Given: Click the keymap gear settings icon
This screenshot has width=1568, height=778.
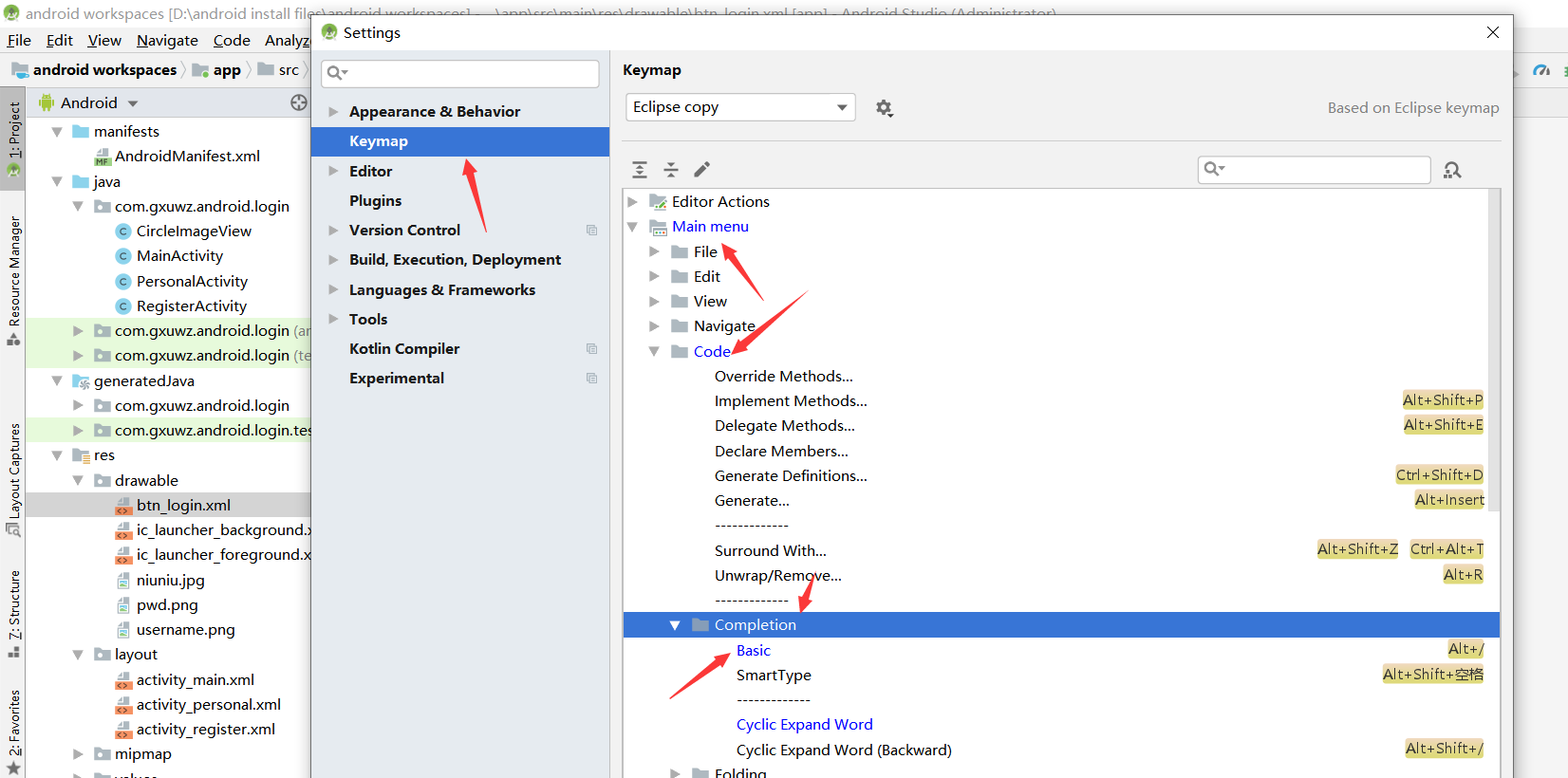Looking at the screenshot, I should pyautogui.click(x=884, y=108).
